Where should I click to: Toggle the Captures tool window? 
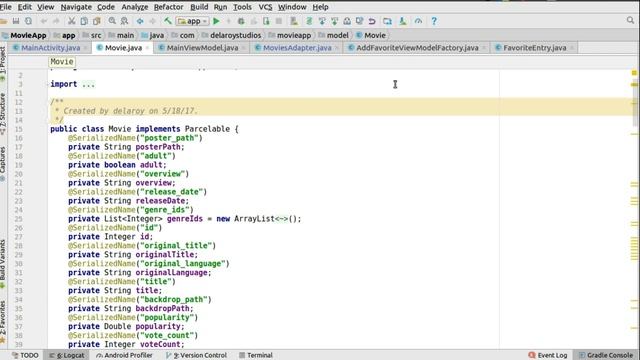pyautogui.click(x=3, y=163)
